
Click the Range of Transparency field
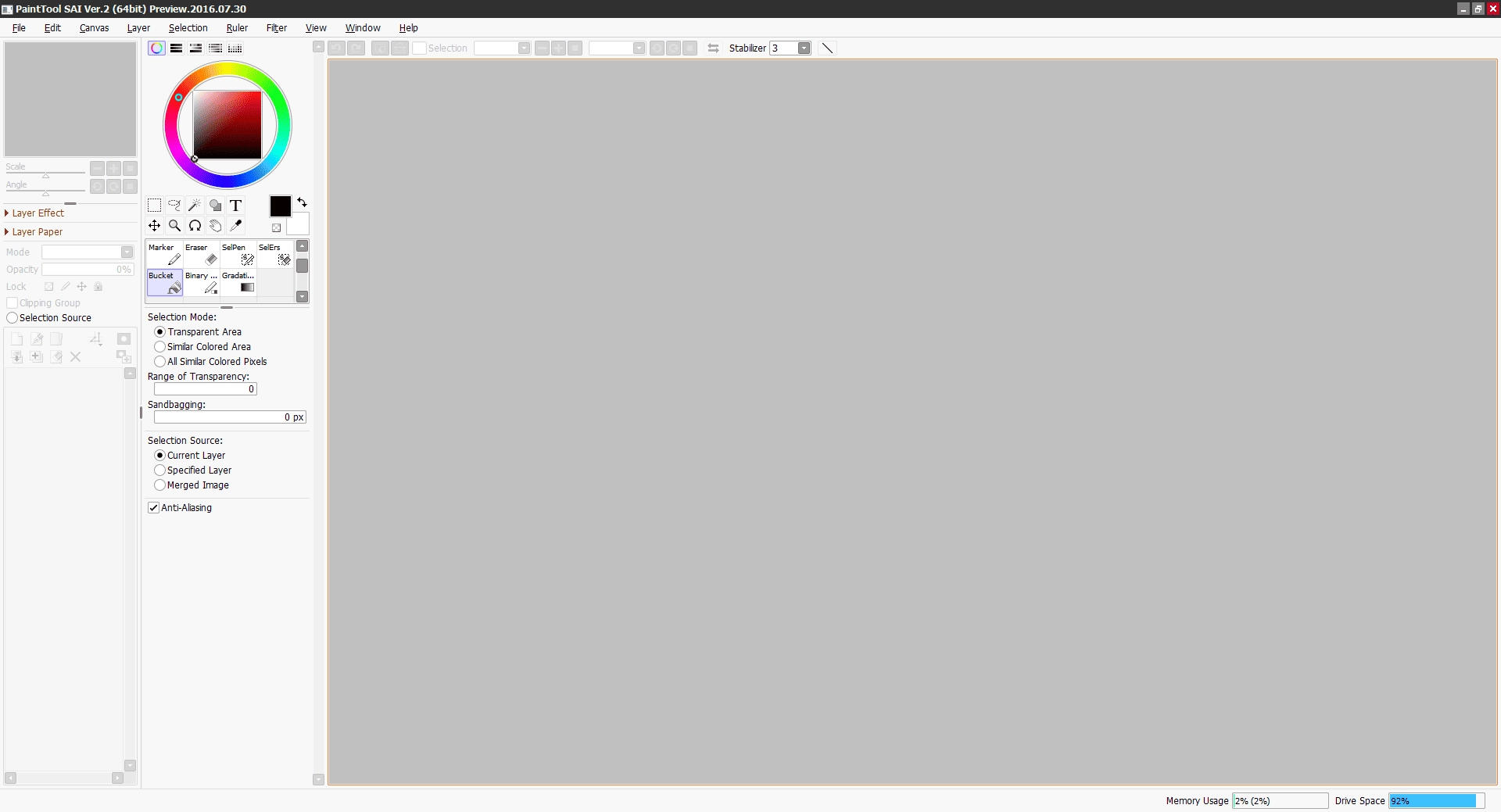205,389
